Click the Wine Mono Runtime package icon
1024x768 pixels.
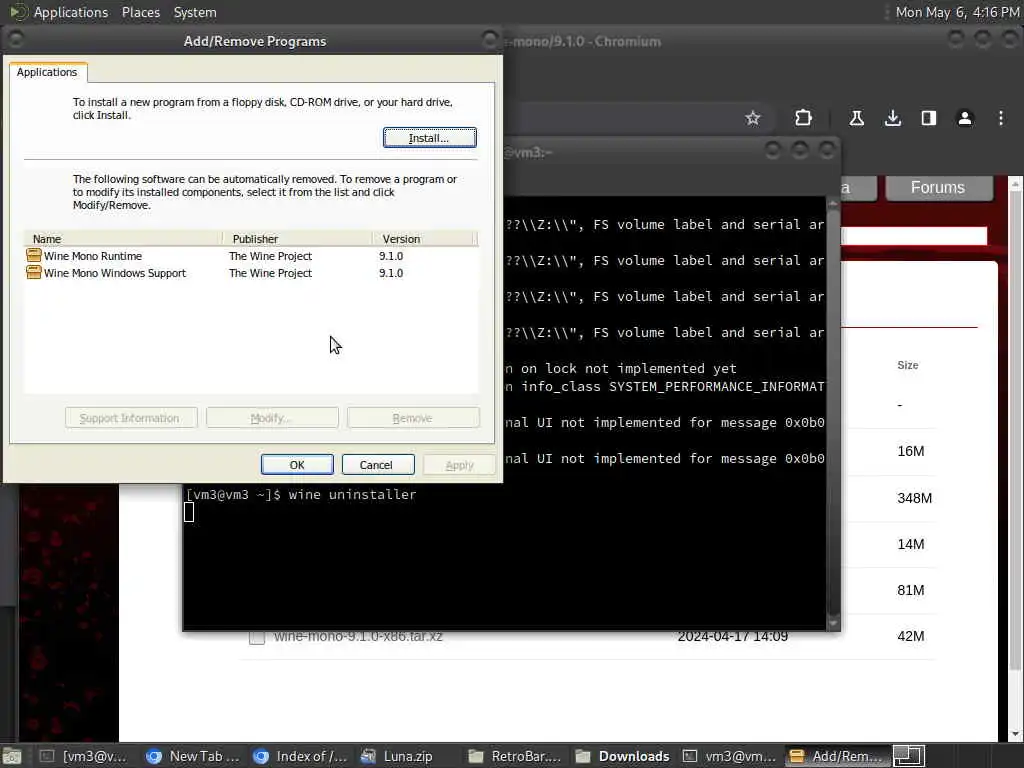pyautogui.click(x=33, y=255)
